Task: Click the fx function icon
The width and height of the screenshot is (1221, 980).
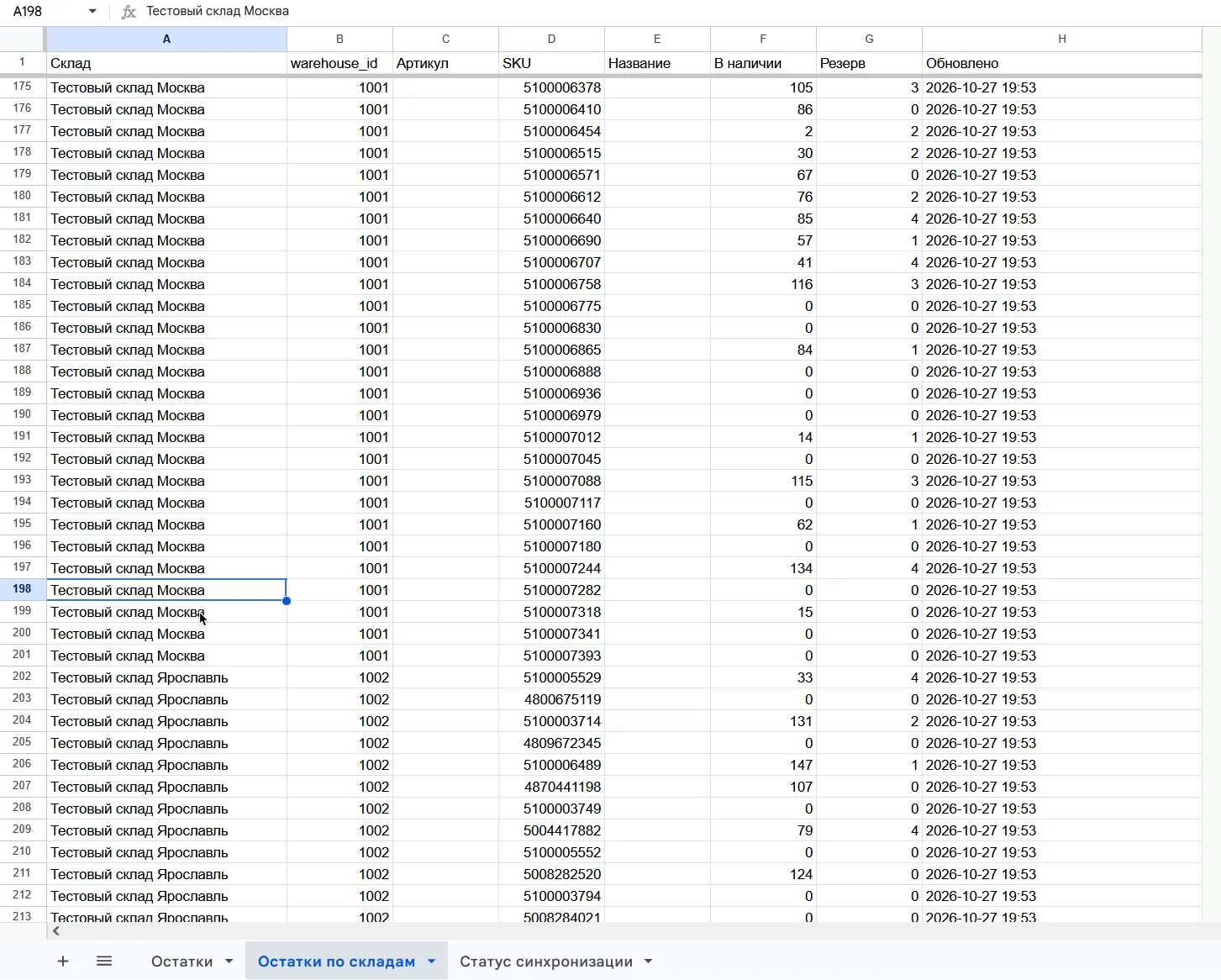Action: pyautogui.click(x=129, y=12)
